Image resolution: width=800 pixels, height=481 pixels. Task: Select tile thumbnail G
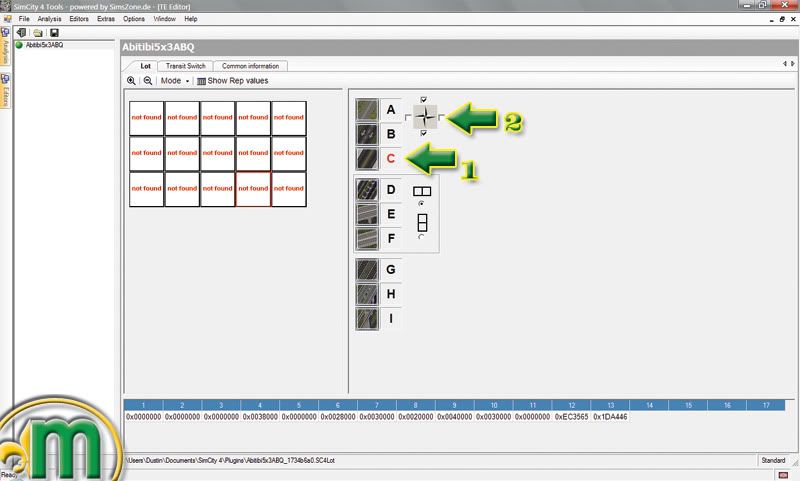367,270
